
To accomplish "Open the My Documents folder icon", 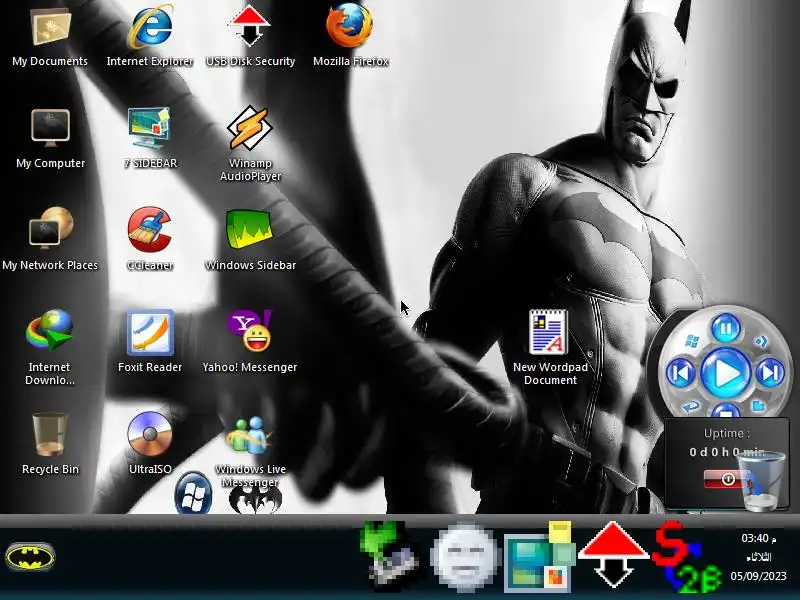I will pos(50,27).
